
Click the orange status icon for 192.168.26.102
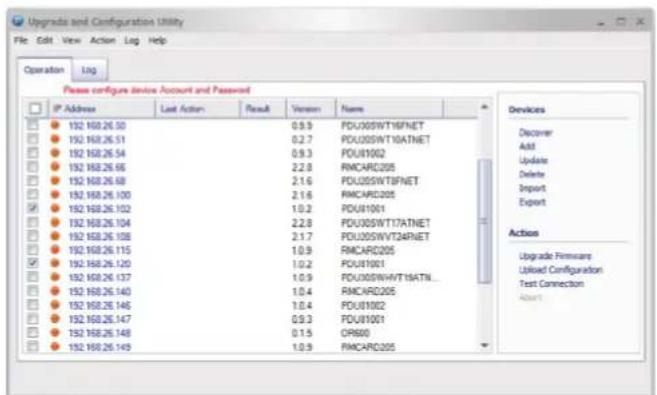(55, 208)
